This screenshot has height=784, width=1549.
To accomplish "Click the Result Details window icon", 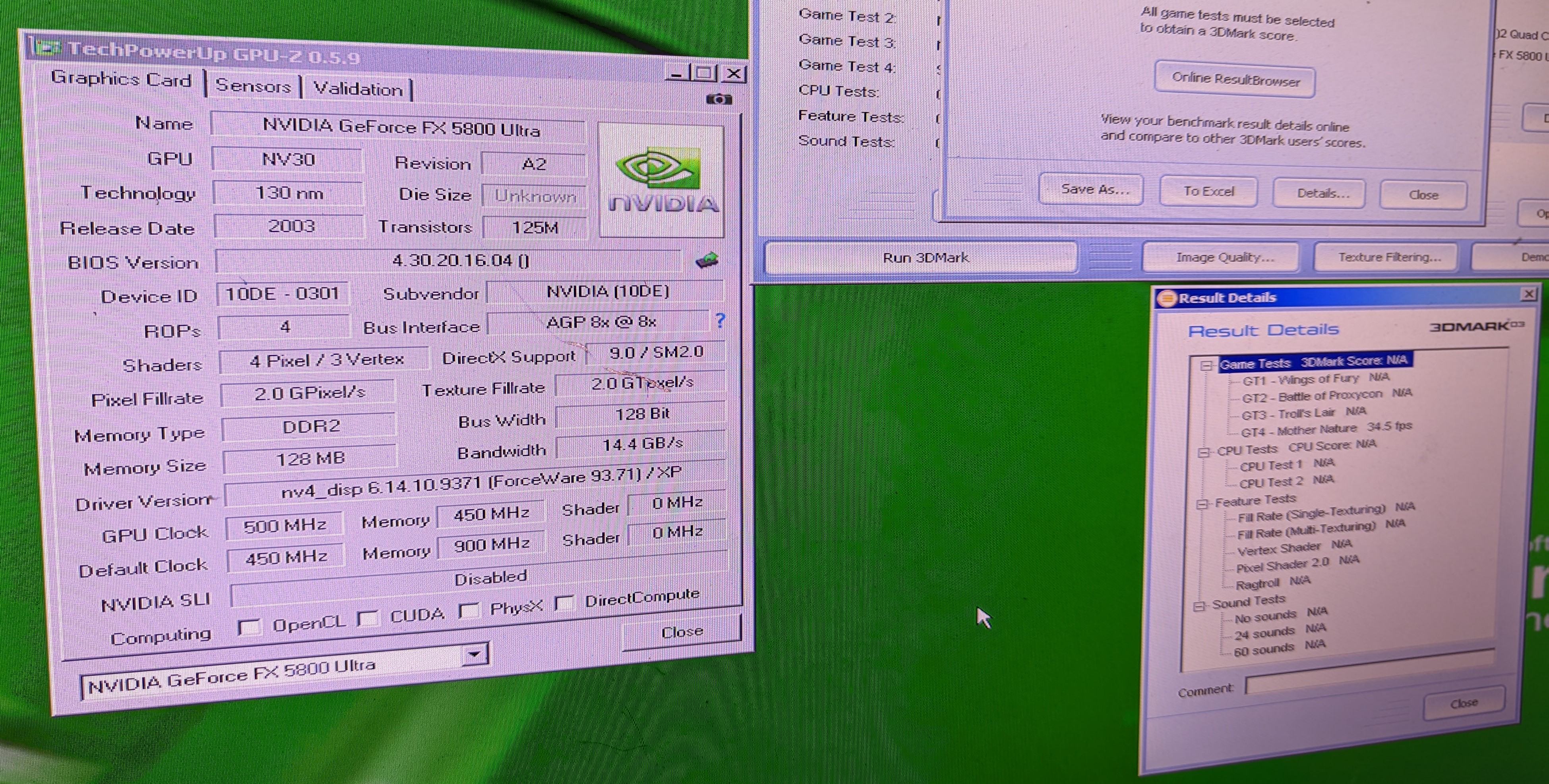I will (x=1167, y=298).
